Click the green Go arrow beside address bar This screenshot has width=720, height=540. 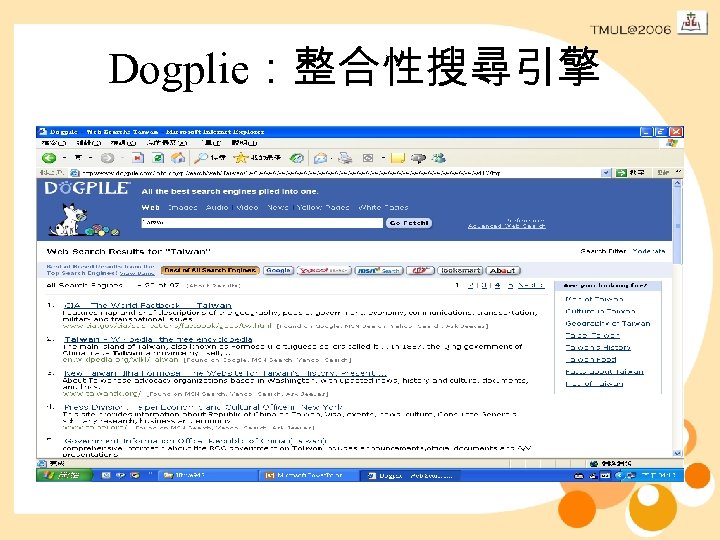point(621,173)
